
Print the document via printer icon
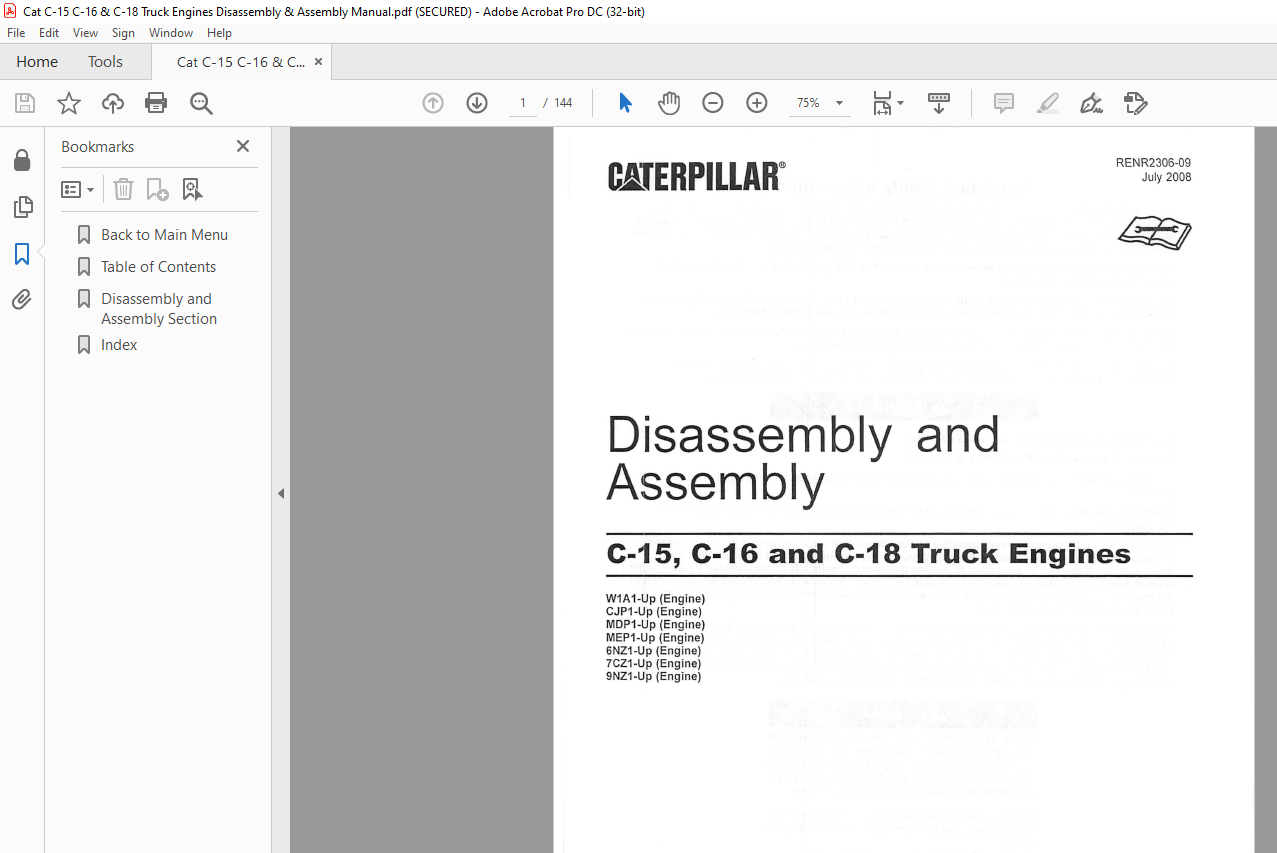click(x=156, y=103)
